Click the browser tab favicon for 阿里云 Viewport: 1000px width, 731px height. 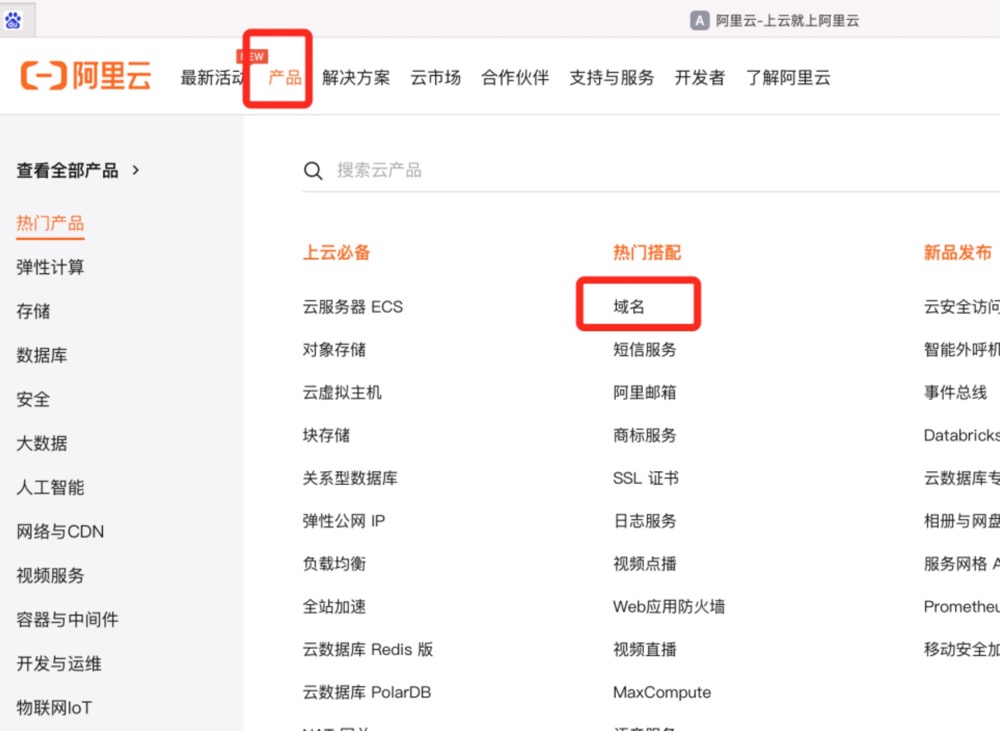(x=700, y=20)
